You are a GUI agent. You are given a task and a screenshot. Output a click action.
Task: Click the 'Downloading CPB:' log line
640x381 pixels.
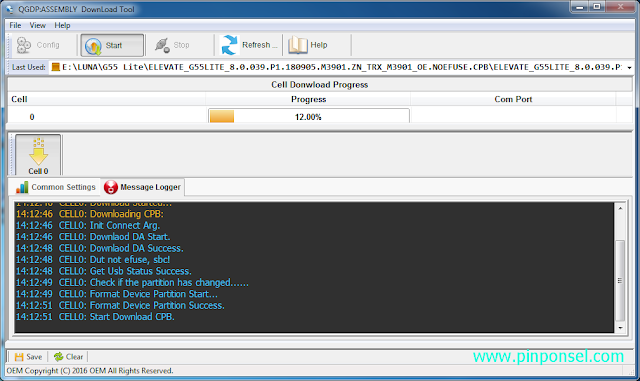tap(90, 214)
